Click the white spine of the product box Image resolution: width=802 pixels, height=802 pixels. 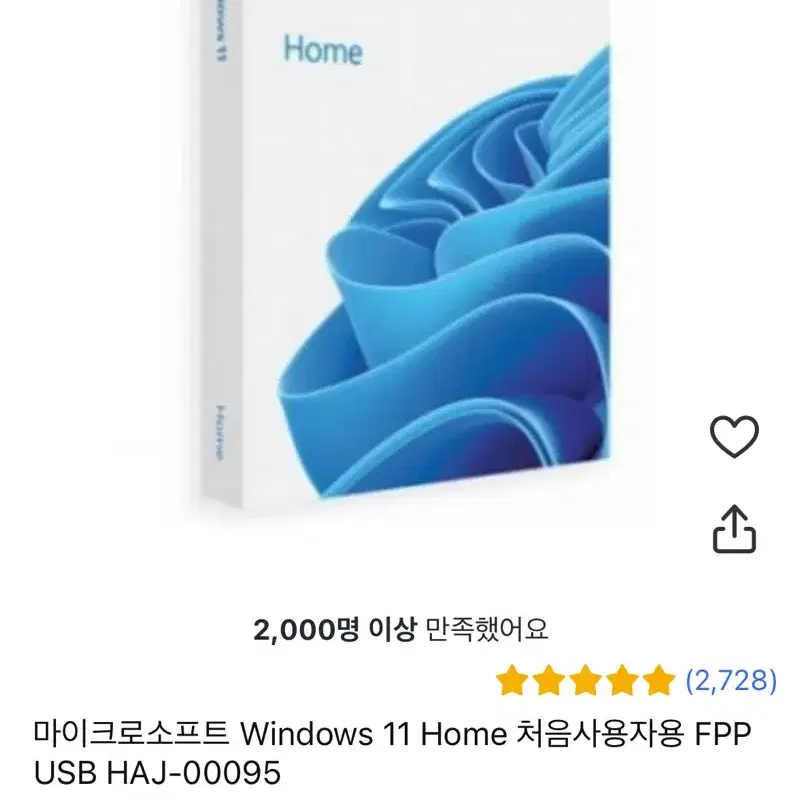[x=221, y=251]
